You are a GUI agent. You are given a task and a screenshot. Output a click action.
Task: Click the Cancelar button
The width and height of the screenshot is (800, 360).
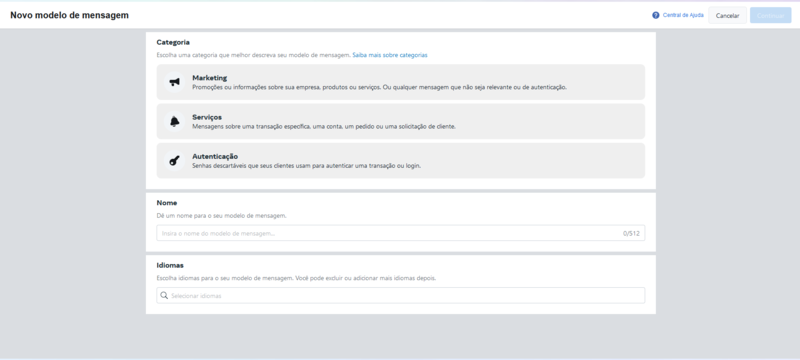tap(727, 16)
